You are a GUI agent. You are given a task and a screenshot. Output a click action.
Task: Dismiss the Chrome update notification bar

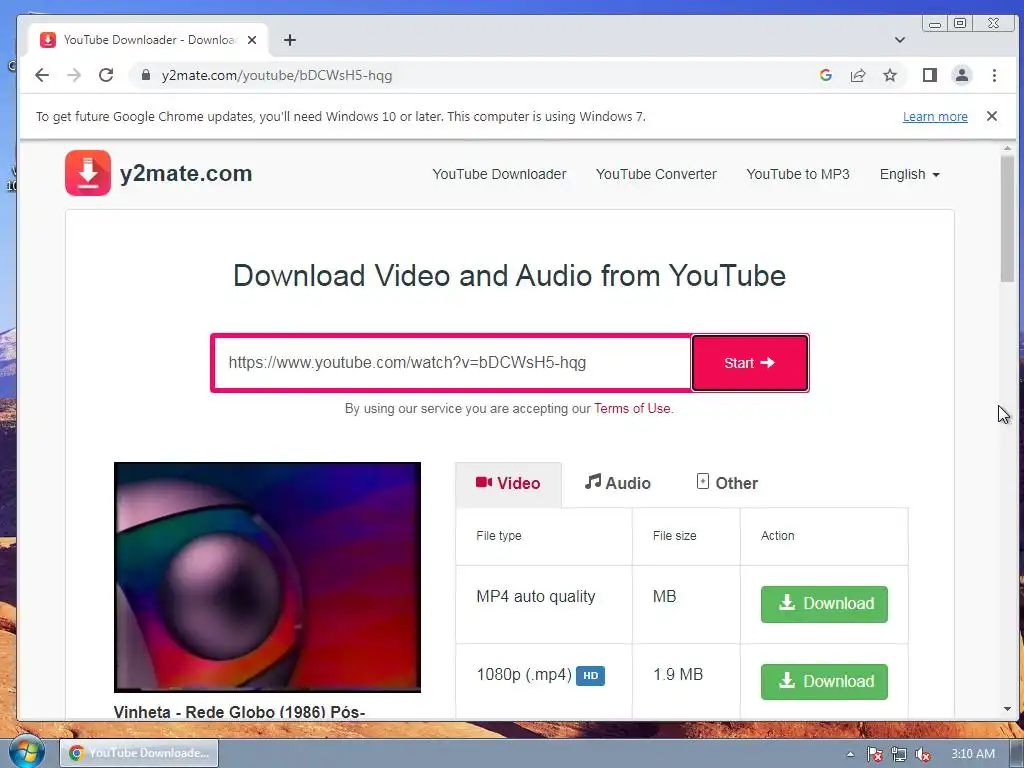click(992, 116)
